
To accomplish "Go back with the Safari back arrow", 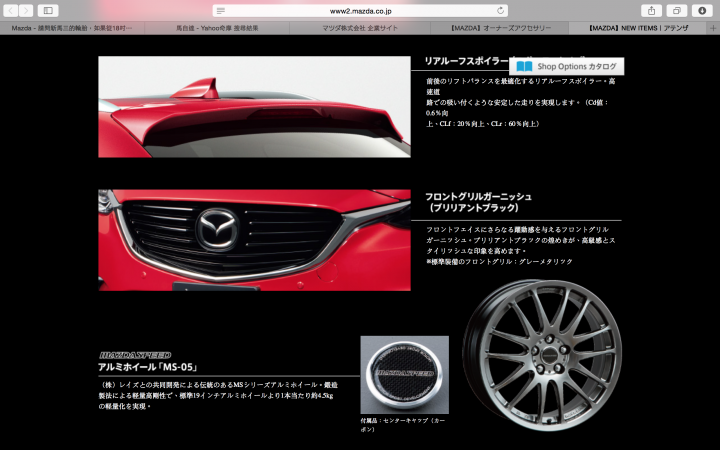I will tap(11, 11).
